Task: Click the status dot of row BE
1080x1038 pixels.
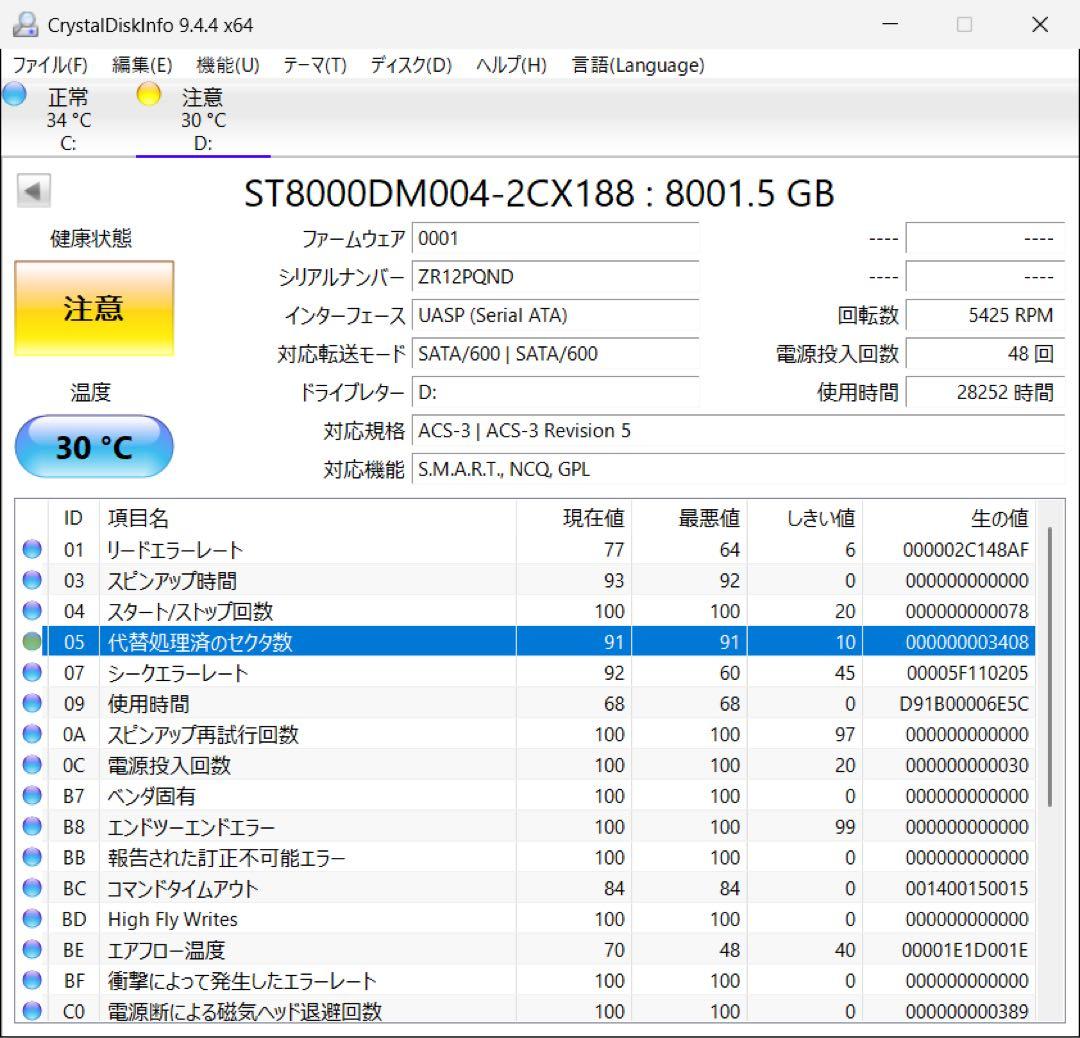Action: (x=32, y=949)
